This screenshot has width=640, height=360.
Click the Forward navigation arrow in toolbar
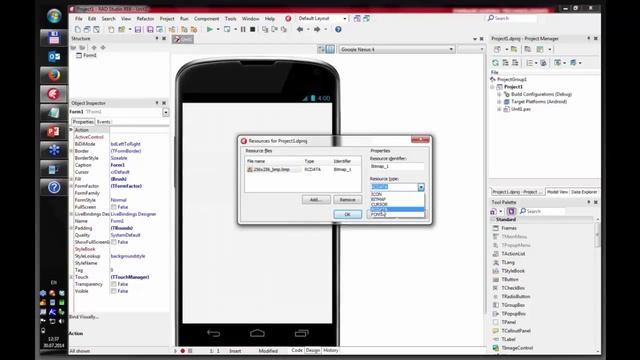[317, 29]
